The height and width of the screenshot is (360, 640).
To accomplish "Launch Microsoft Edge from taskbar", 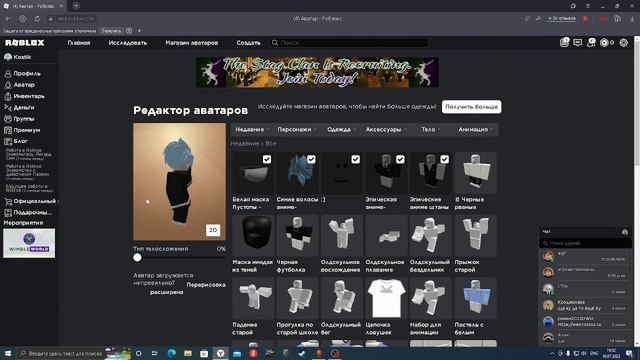I will click(171, 353).
